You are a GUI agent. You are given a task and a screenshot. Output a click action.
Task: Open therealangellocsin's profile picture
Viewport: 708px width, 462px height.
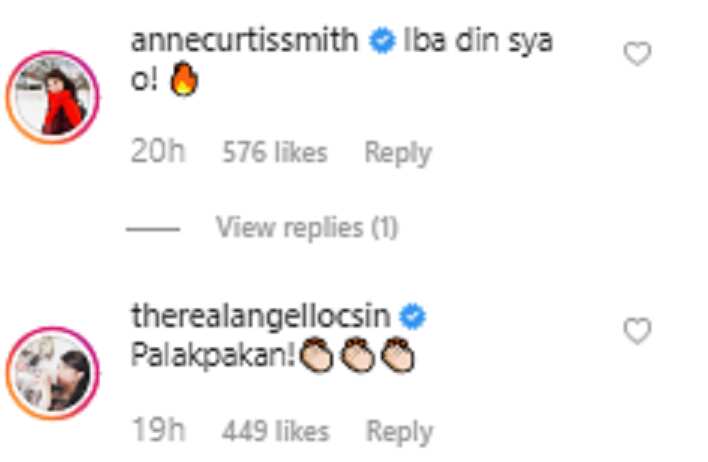pos(53,373)
